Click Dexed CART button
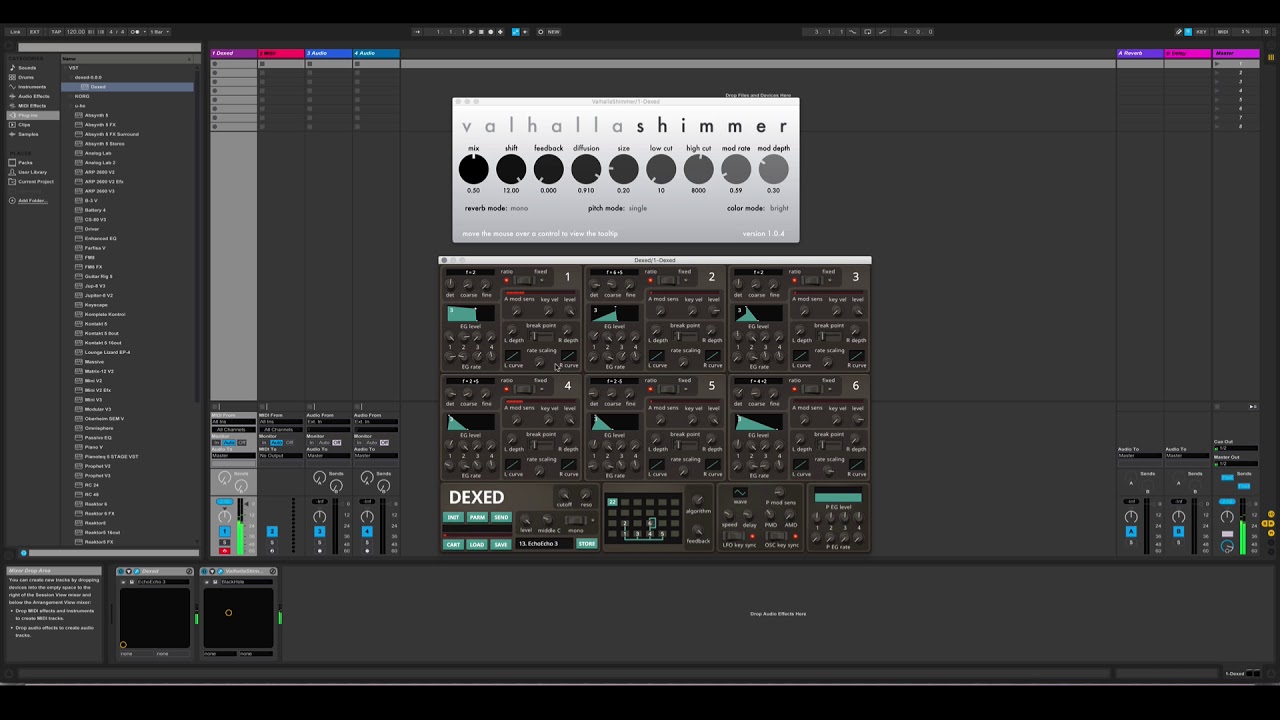 pyautogui.click(x=453, y=545)
